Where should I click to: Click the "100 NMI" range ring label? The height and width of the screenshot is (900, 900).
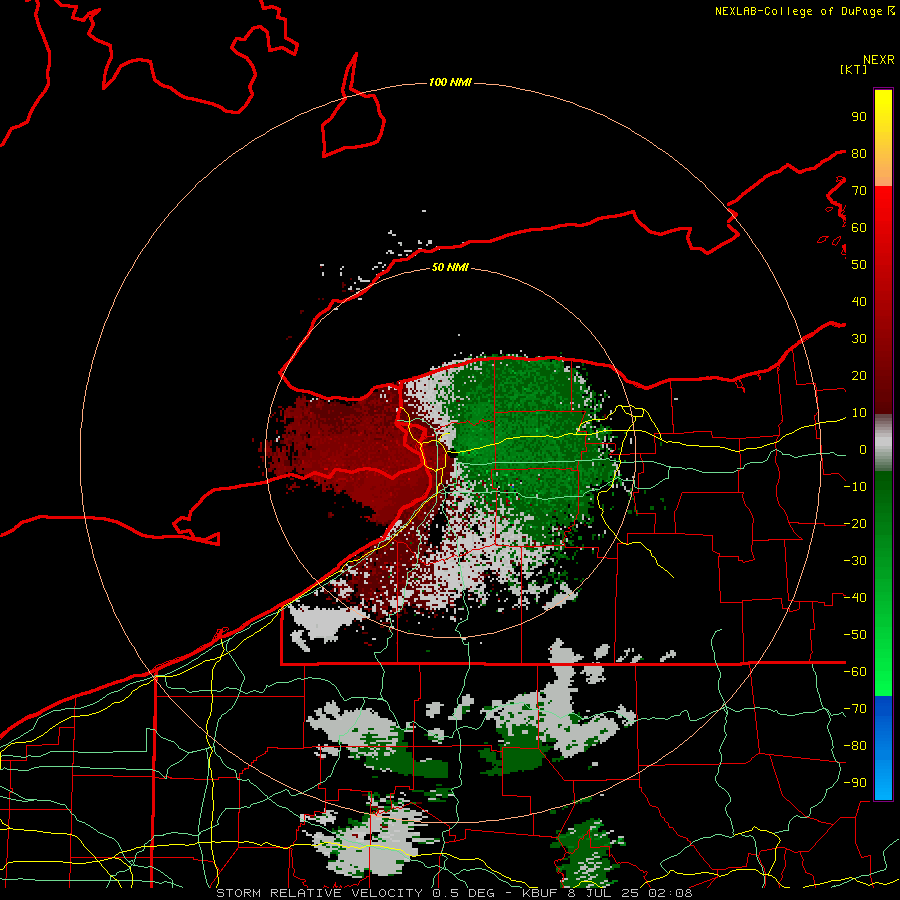[x=450, y=82]
